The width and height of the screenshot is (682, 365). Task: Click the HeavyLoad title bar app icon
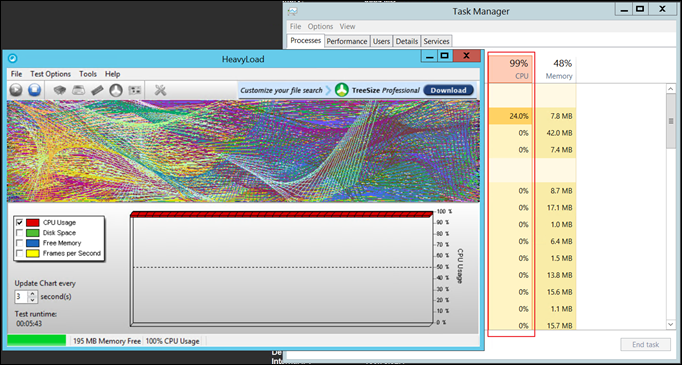coord(13,58)
